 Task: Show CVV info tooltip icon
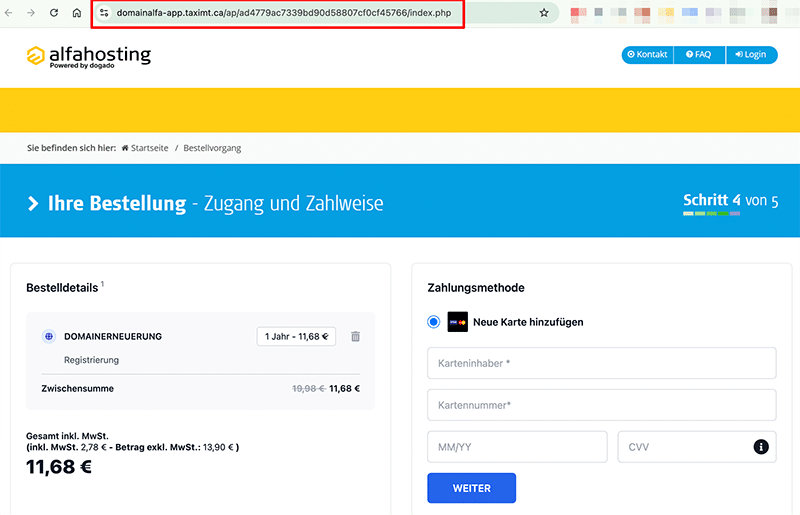pos(761,447)
